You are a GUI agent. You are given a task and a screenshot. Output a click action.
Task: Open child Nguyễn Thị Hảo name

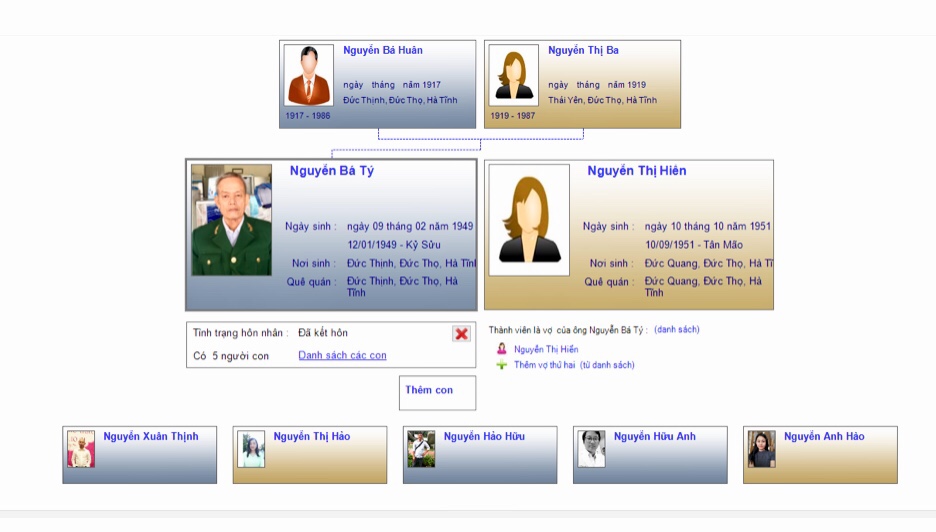click(x=312, y=436)
